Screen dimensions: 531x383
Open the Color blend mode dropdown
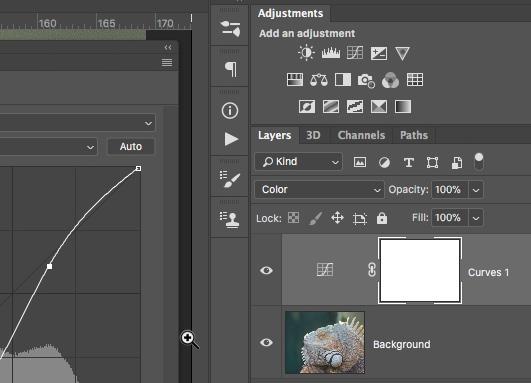tap(319, 189)
